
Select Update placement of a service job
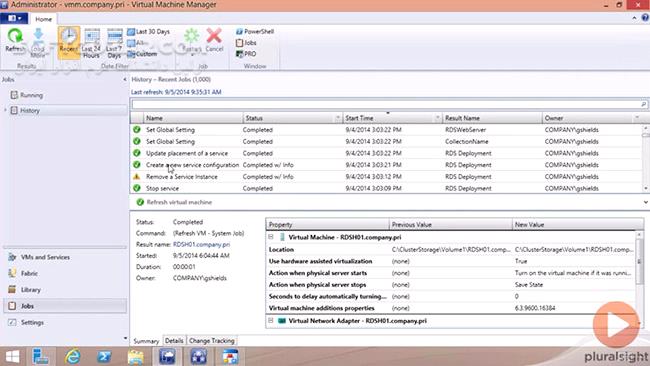point(386,153)
